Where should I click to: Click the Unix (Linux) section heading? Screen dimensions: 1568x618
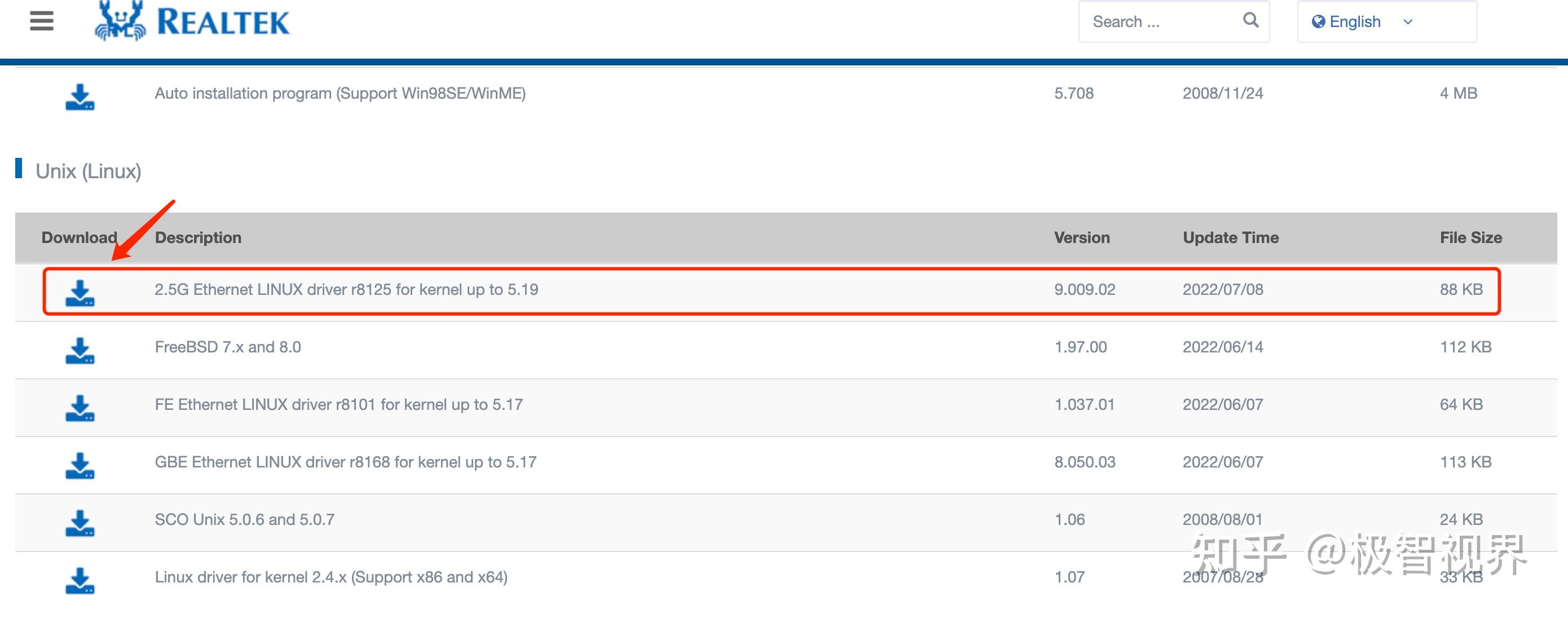click(x=88, y=171)
